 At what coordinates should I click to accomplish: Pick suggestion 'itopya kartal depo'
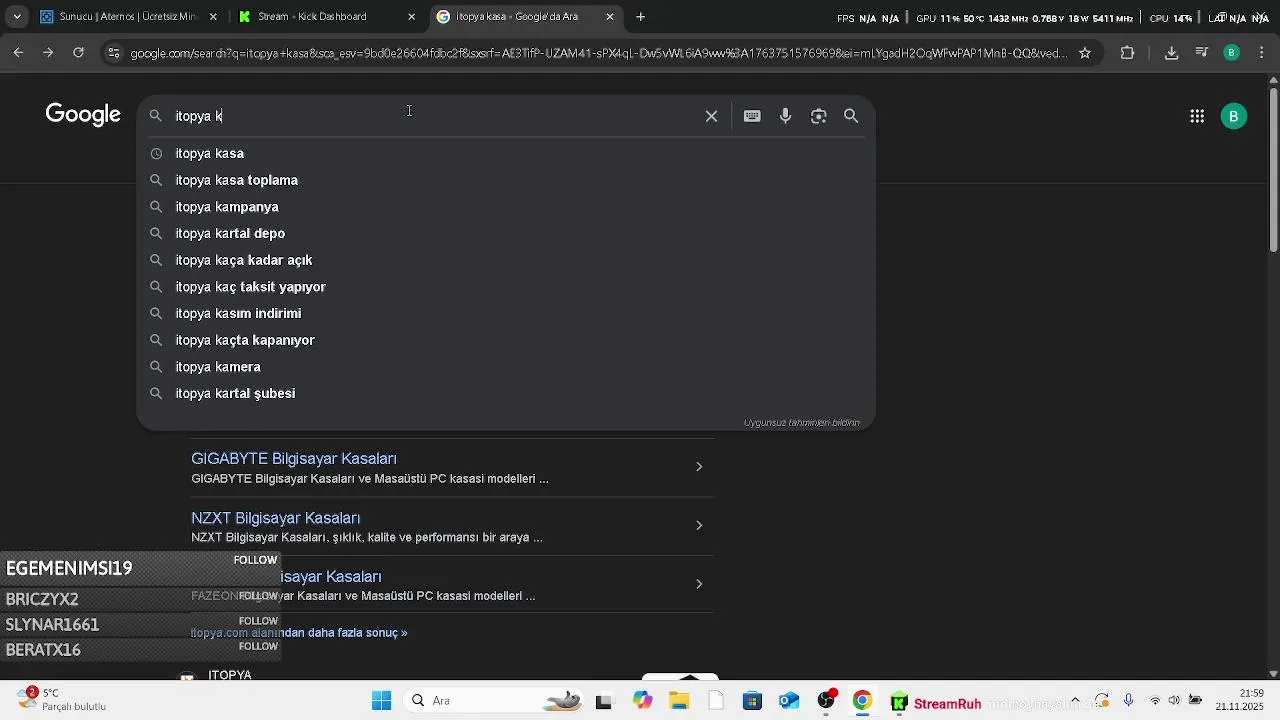point(506,233)
